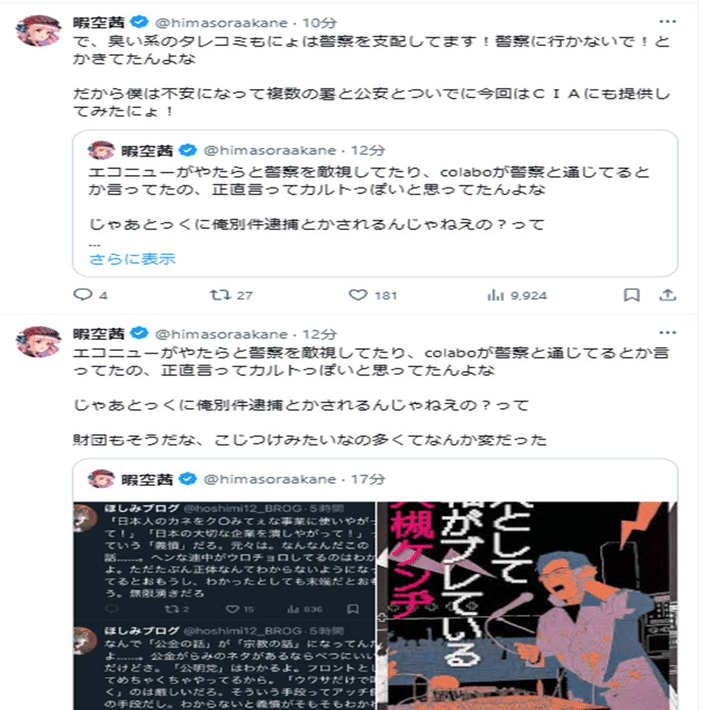Image resolution: width=710 pixels, height=710 pixels.
Task: Open replies on the 10分 tweet
Action: tap(90, 295)
